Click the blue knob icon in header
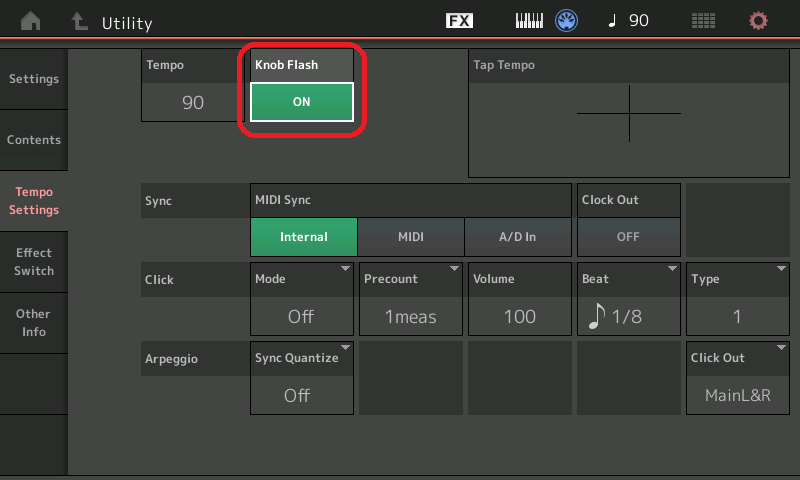Viewport: 800px width, 480px height. 568,21
